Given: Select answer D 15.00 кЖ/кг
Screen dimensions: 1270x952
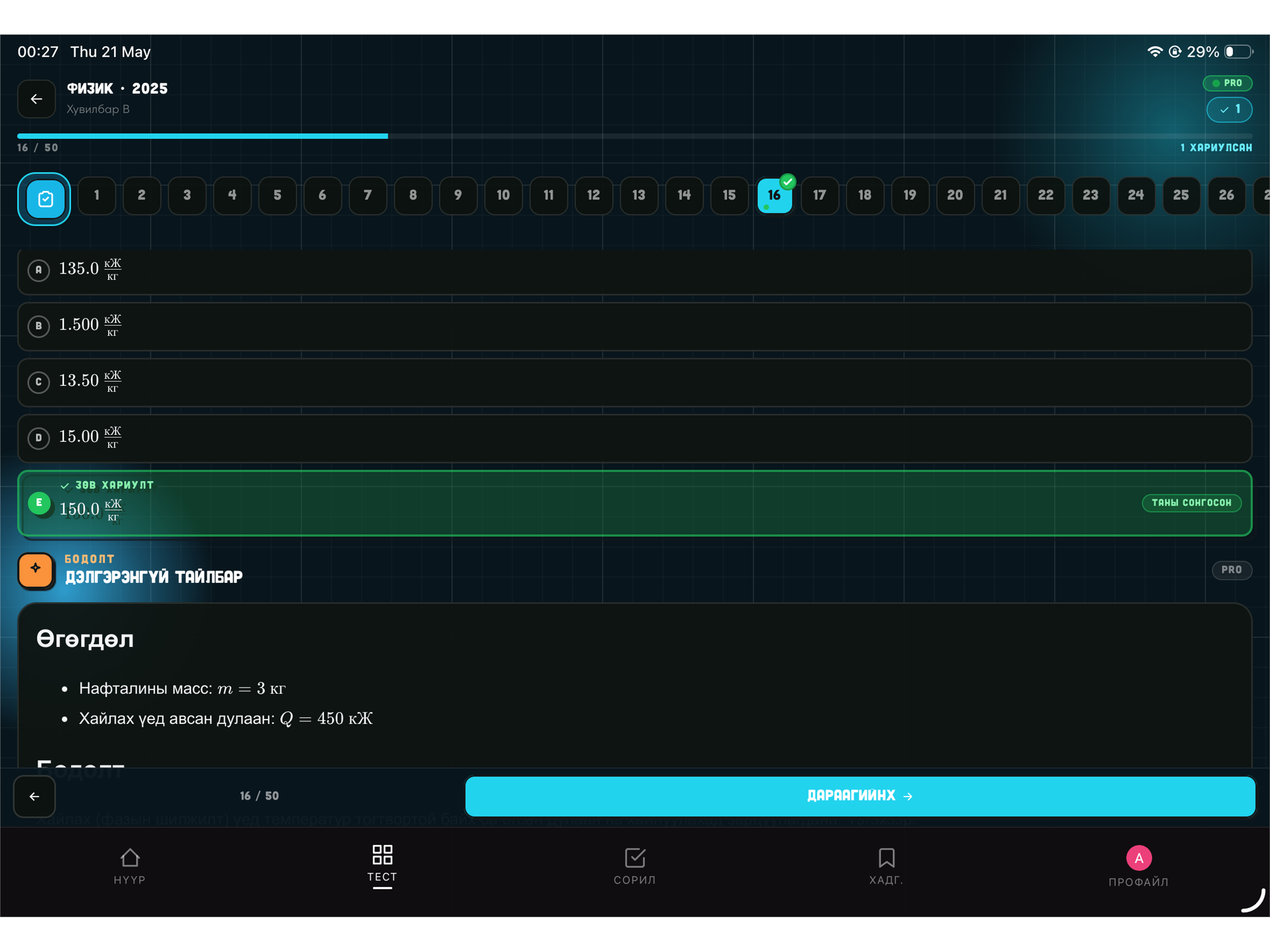Looking at the screenshot, I should (x=635, y=438).
